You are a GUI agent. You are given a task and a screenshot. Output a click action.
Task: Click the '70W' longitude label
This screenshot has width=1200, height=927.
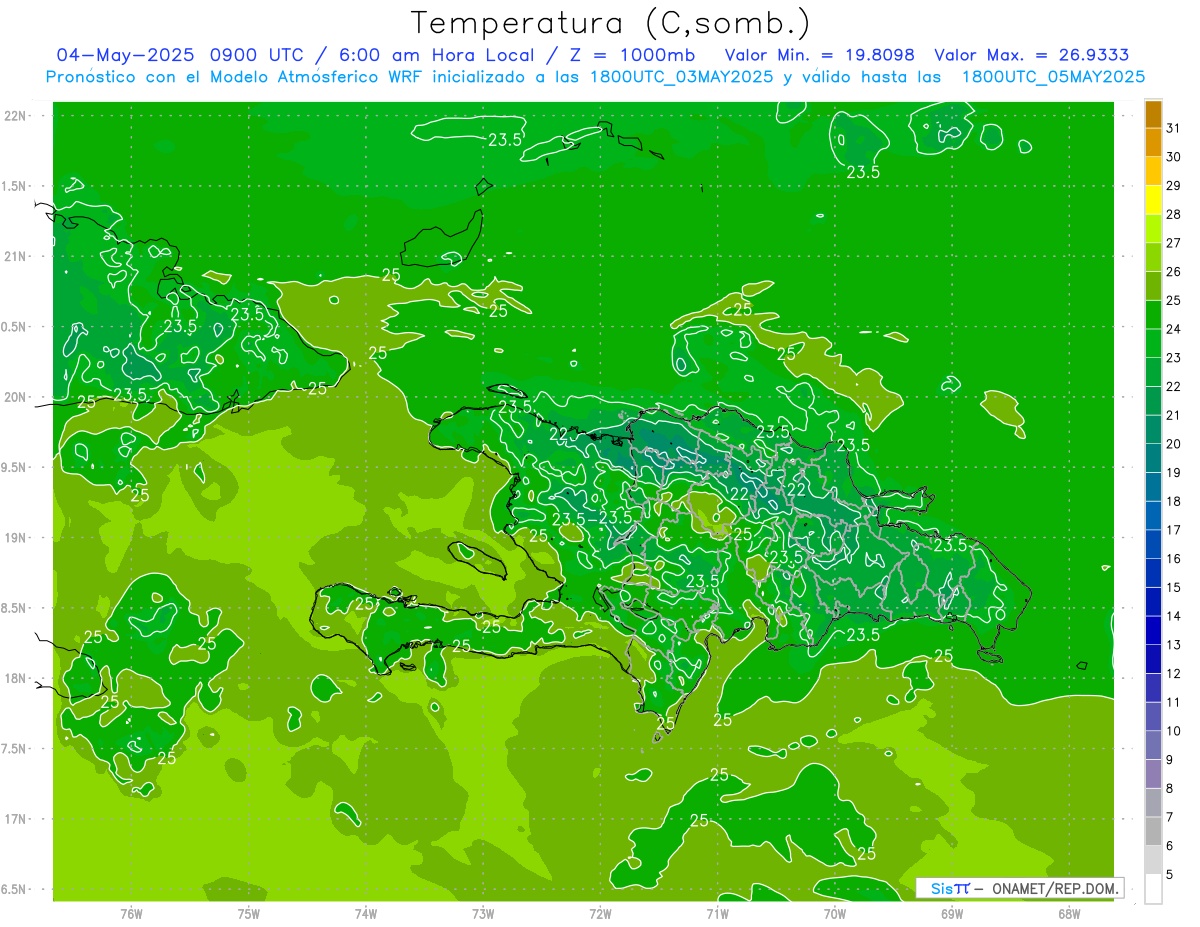coord(835,913)
